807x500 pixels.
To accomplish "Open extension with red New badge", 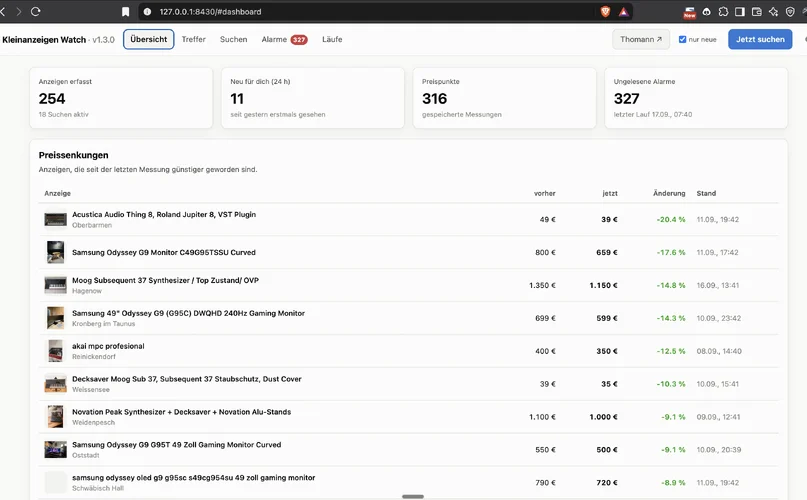I will [x=690, y=12].
